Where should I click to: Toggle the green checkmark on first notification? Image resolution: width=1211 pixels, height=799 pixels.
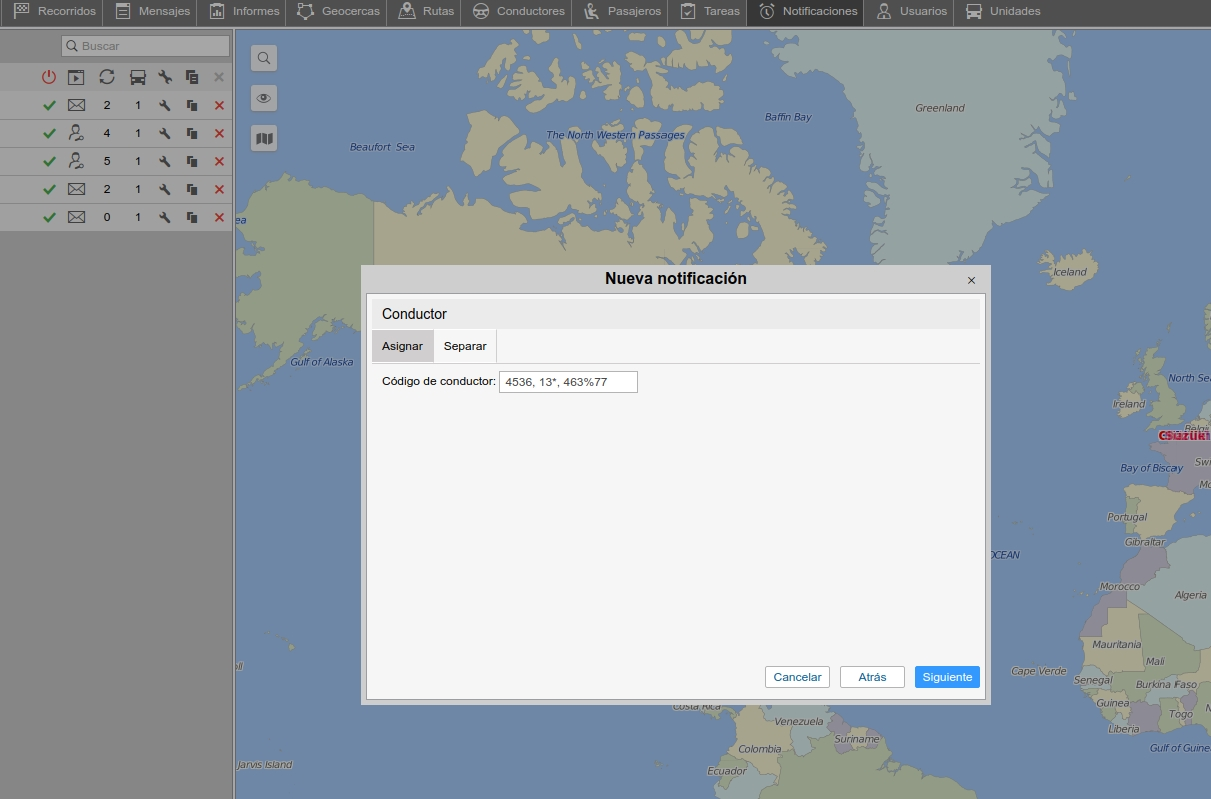pos(49,105)
